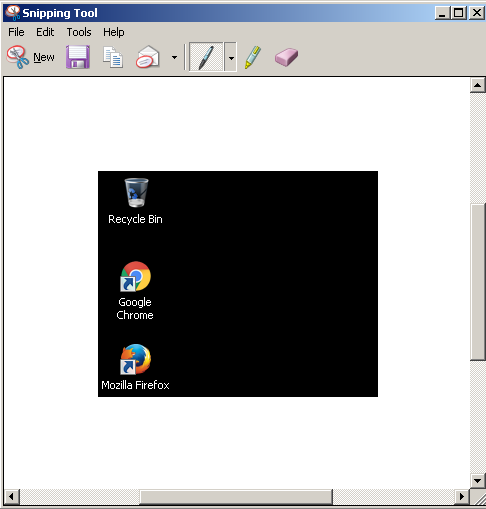Click the 'Mozilla Firefox' label text
486x509 pixels.
[135, 385]
